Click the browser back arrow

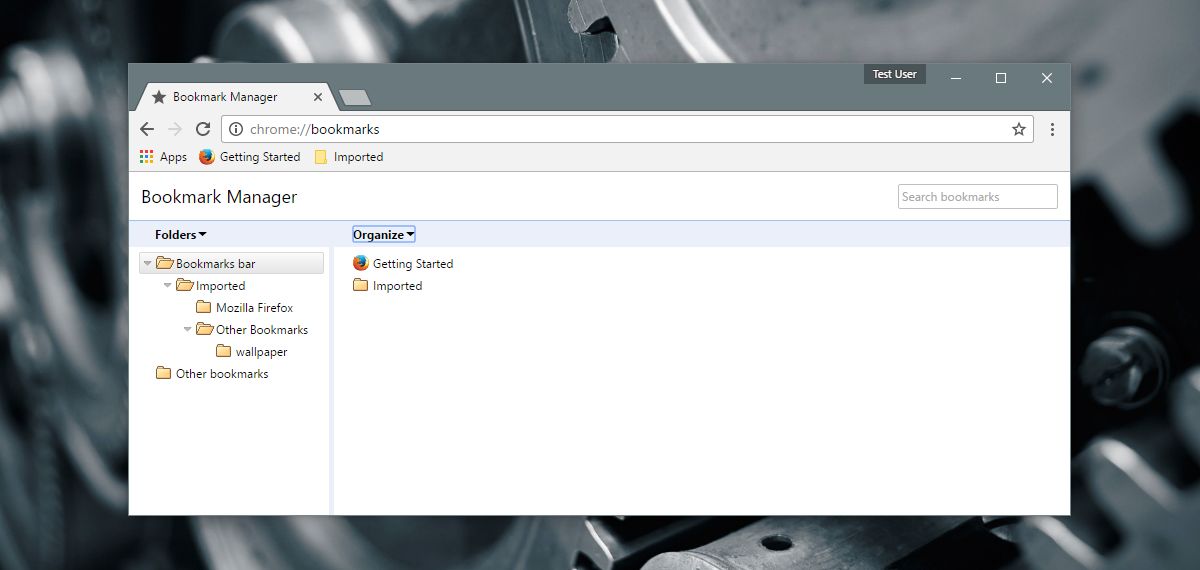(147, 129)
